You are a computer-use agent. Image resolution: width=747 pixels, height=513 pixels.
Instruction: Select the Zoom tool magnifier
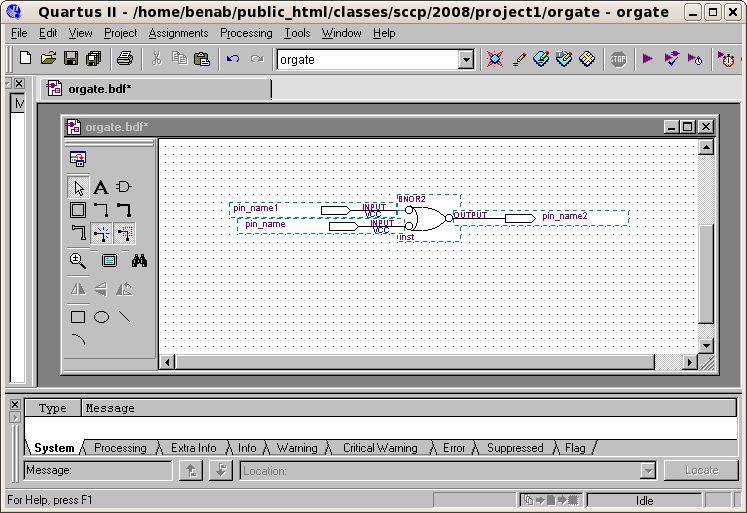[x=78, y=261]
